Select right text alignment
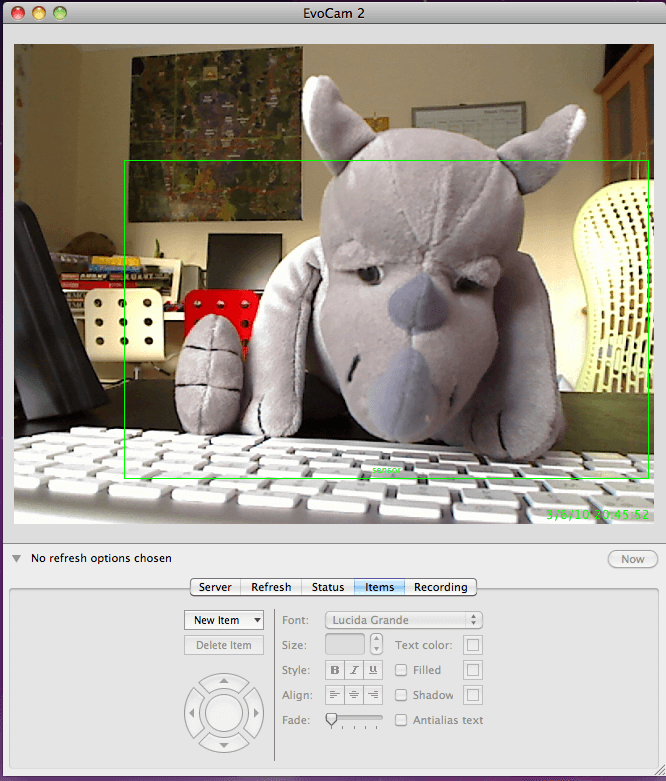666x781 pixels. pos(373,695)
